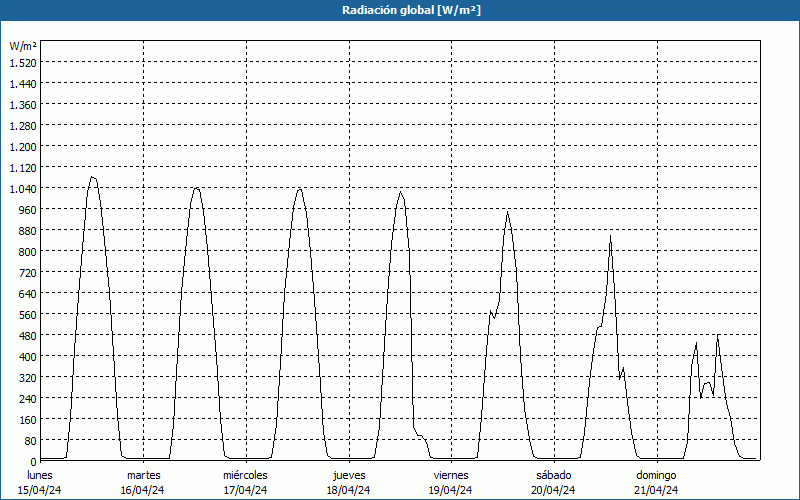The image size is (800, 500).
Task: Select the 1.280 y-axis value
Action: pyautogui.click(x=23, y=126)
